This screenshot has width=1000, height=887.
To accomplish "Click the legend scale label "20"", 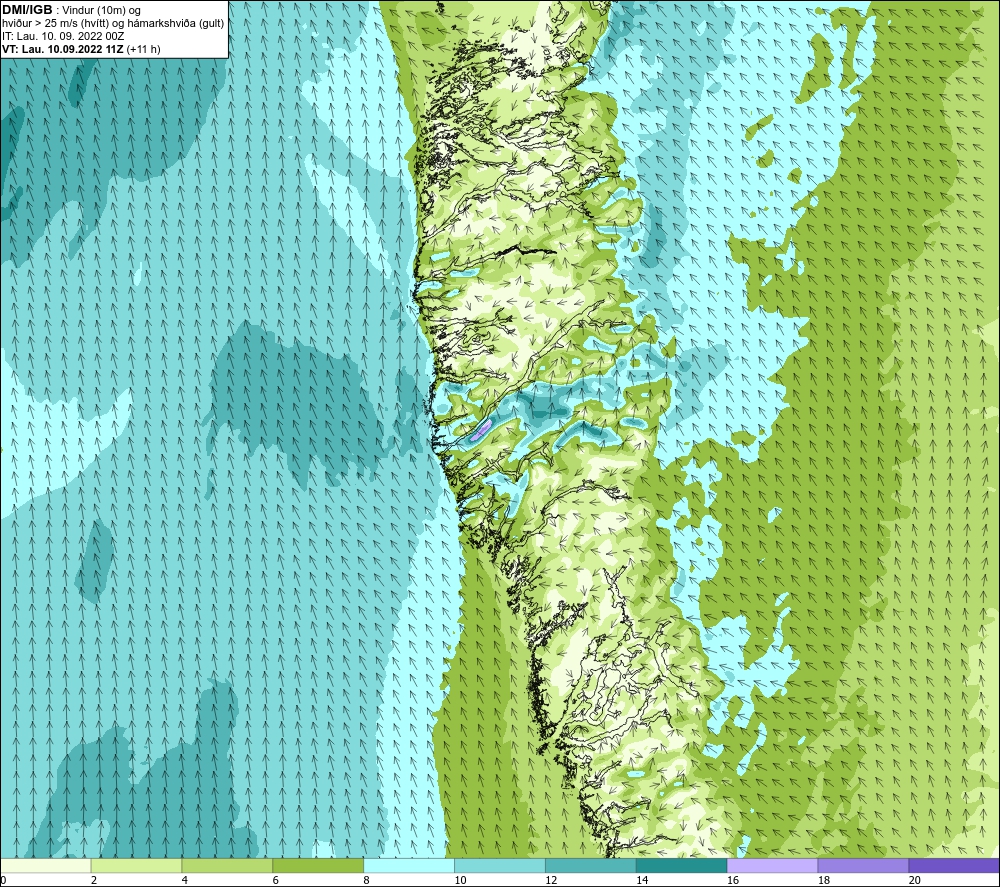I will pyautogui.click(x=915, y=880).
